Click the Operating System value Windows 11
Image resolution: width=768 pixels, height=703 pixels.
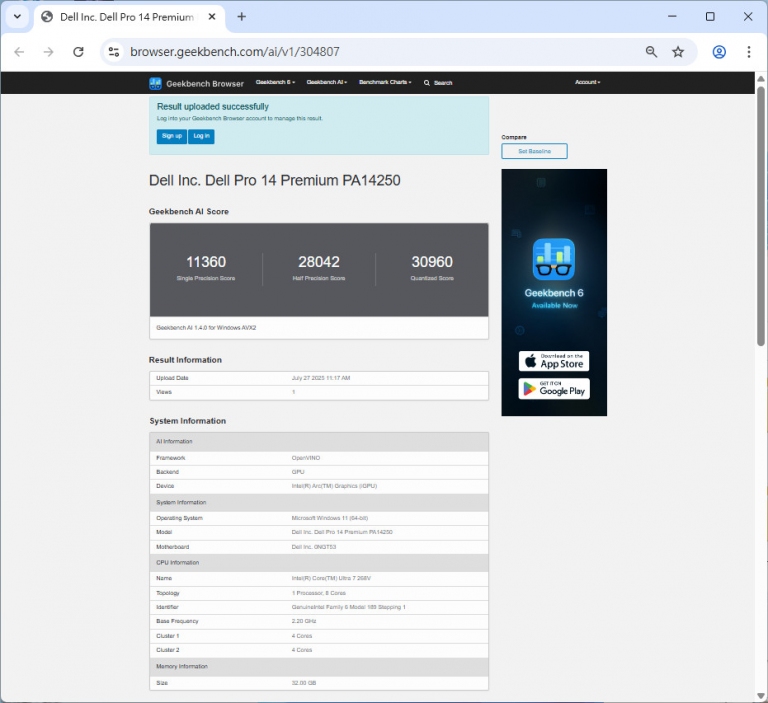click(x=330, y=518)
